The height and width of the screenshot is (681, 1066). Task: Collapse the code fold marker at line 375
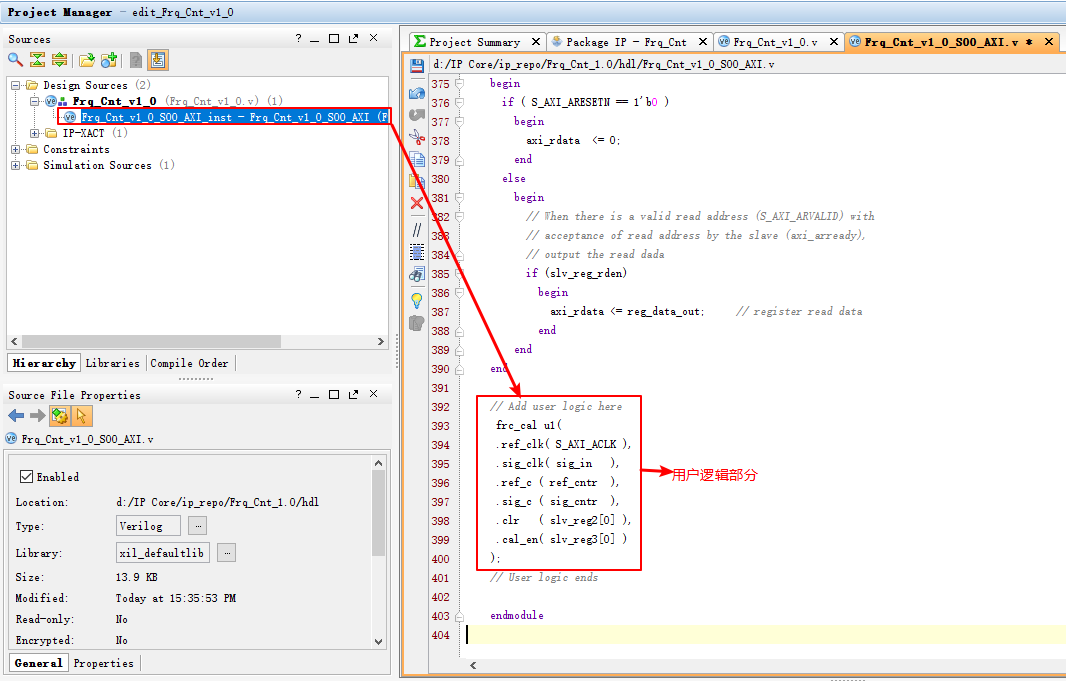[x=460, y=84]
